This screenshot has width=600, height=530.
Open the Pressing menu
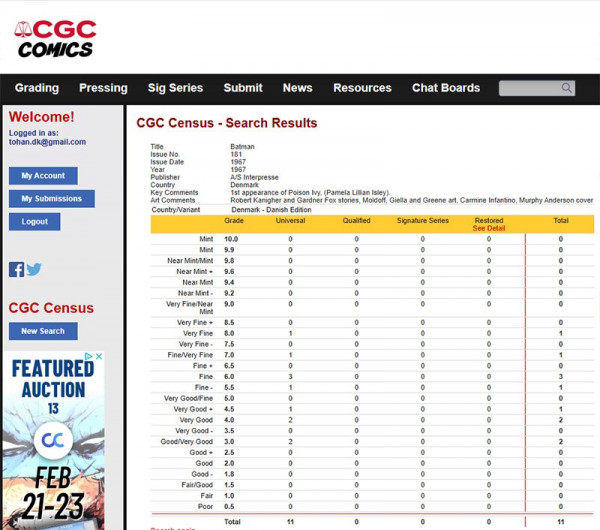[x=103, y=88]
